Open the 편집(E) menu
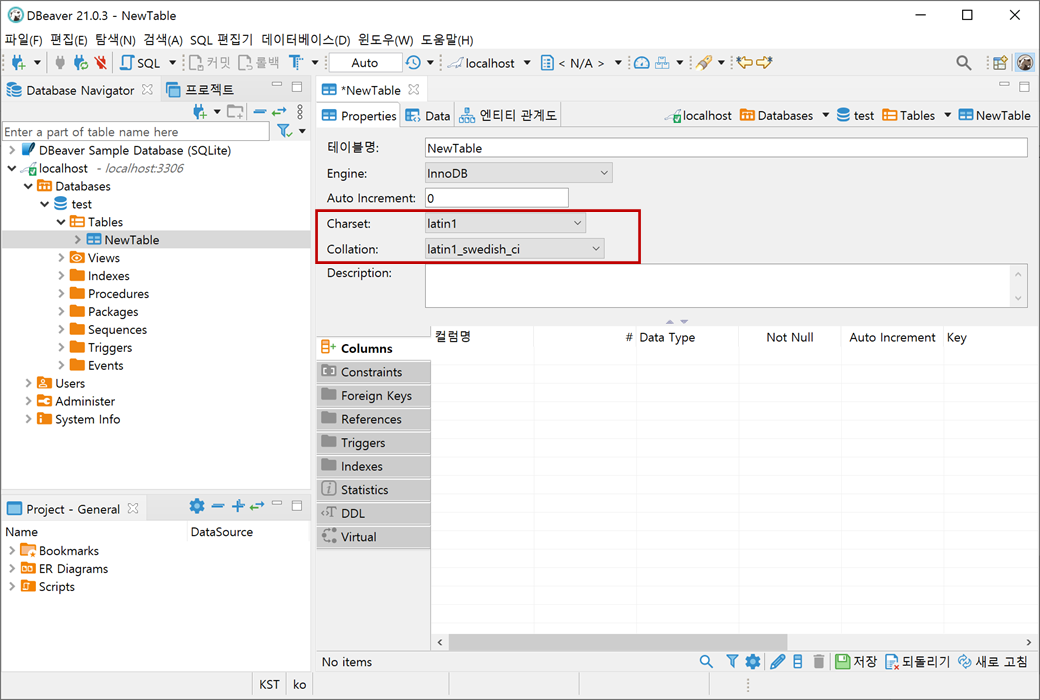This screenshot has height=700, width=1040. coord(69,40)
